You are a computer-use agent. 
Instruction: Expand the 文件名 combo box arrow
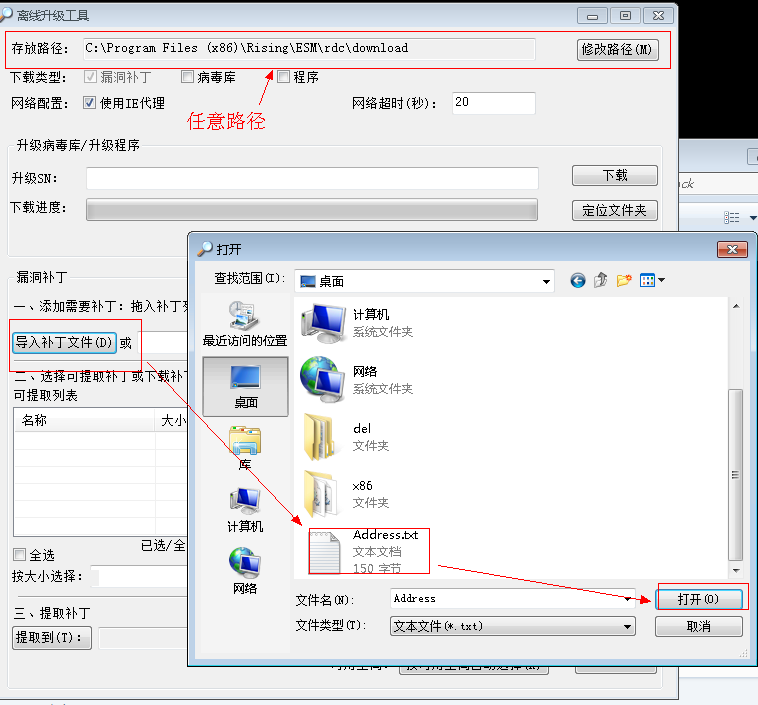tap(627, 599)
